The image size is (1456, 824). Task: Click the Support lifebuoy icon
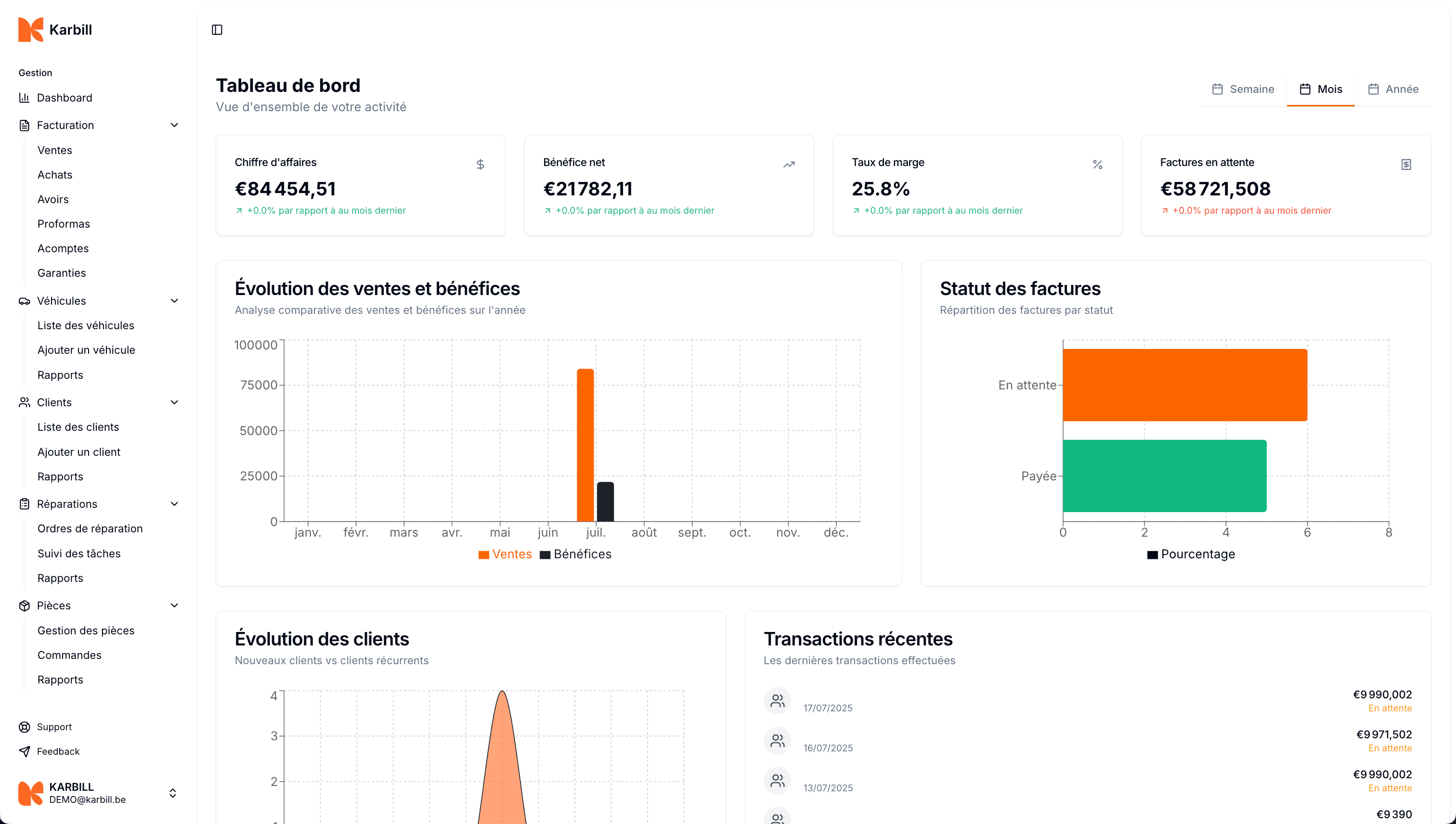coord(25,727)
